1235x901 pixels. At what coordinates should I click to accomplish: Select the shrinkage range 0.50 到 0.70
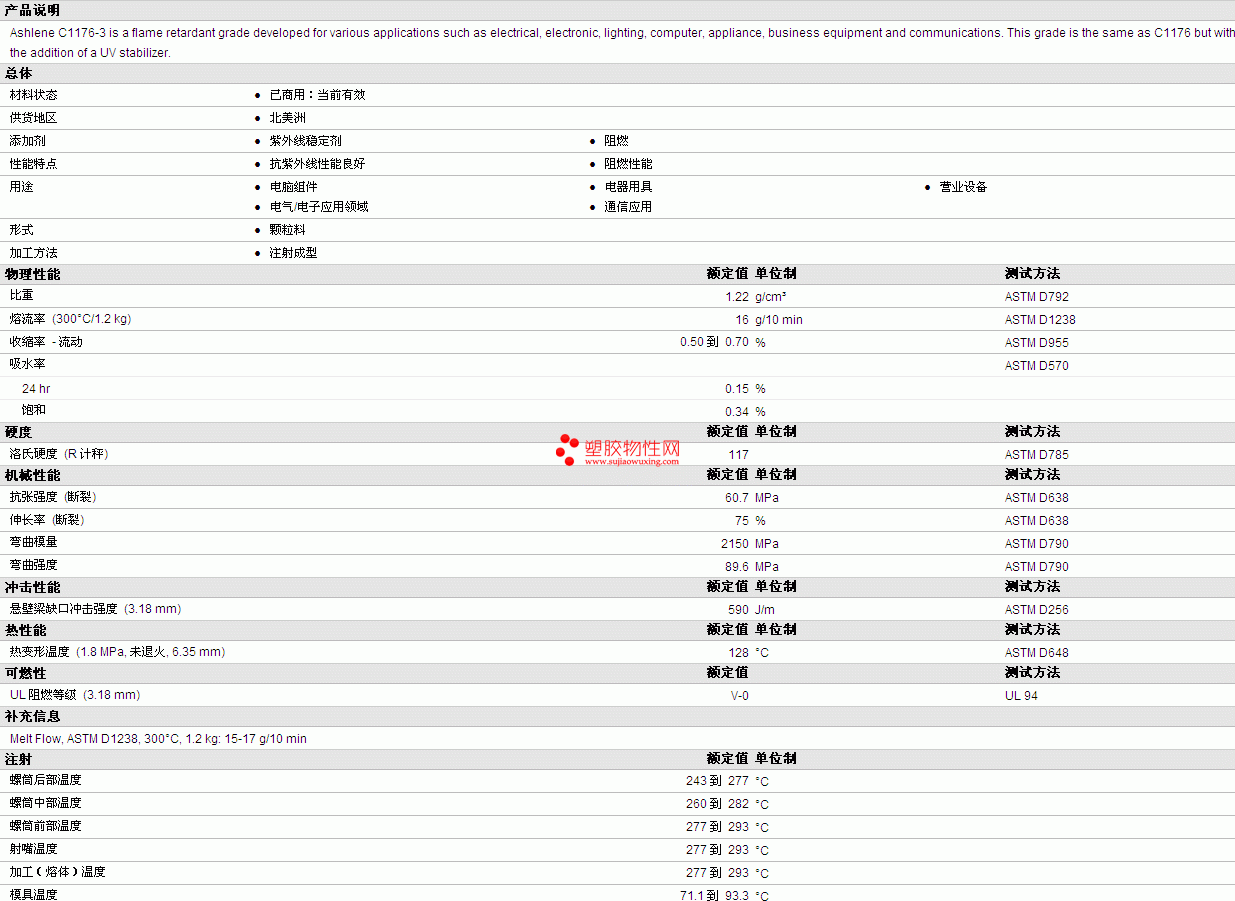point(714,343)
